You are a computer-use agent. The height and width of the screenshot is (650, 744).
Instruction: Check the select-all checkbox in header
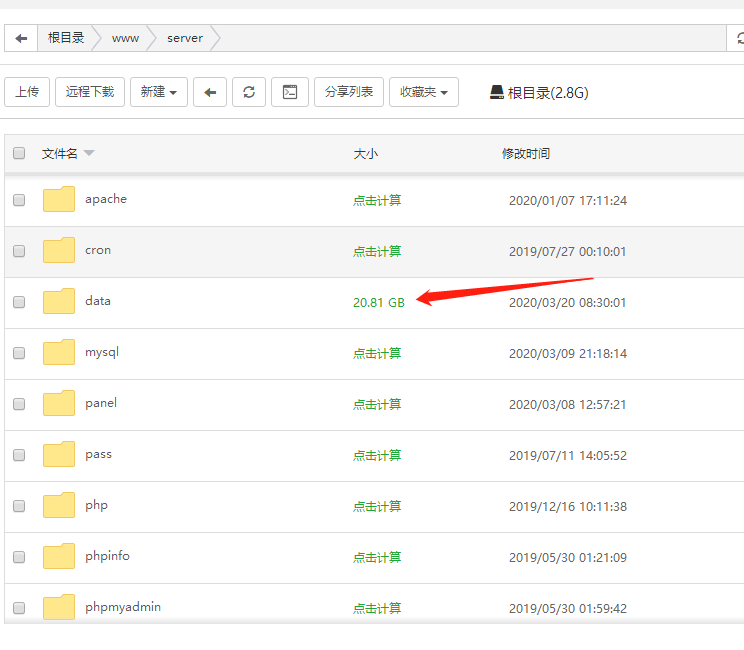point(19,154)
